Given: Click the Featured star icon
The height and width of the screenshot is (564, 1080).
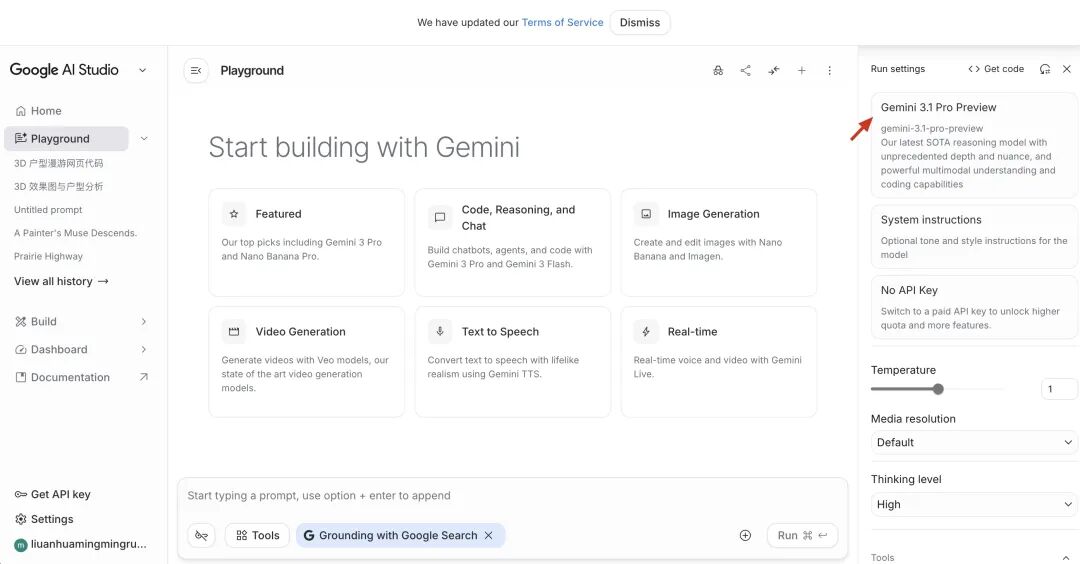Looking at the screenshot, I should coord(234,214).
